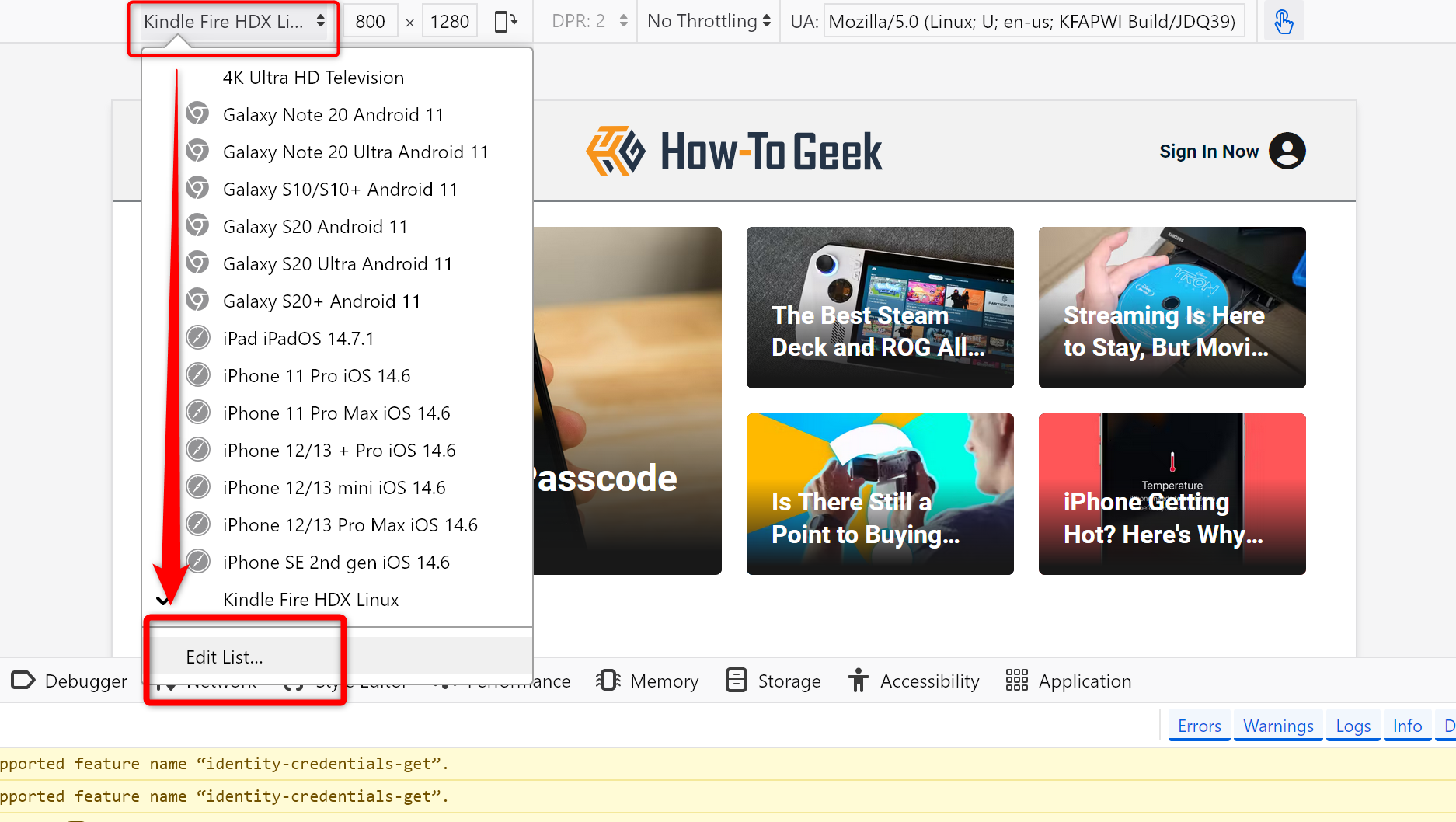Select iPhone SE 2nd gen iOS 14.6
The height and width of the screenshot is (822, 1456).
coord(337,563)
